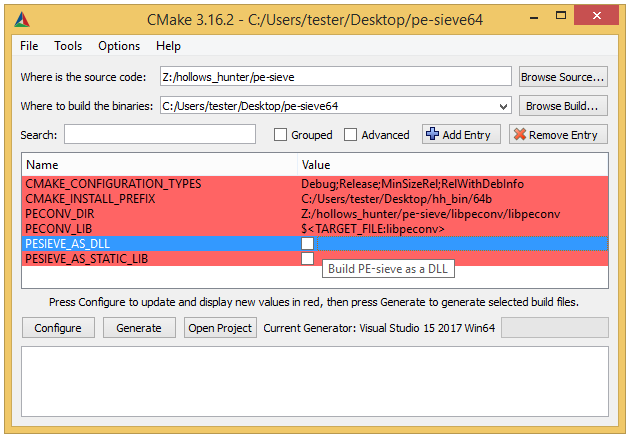Select the PECONV_LIB entry
This screenshot has height=437, width=629.
[x=59, y=229]
